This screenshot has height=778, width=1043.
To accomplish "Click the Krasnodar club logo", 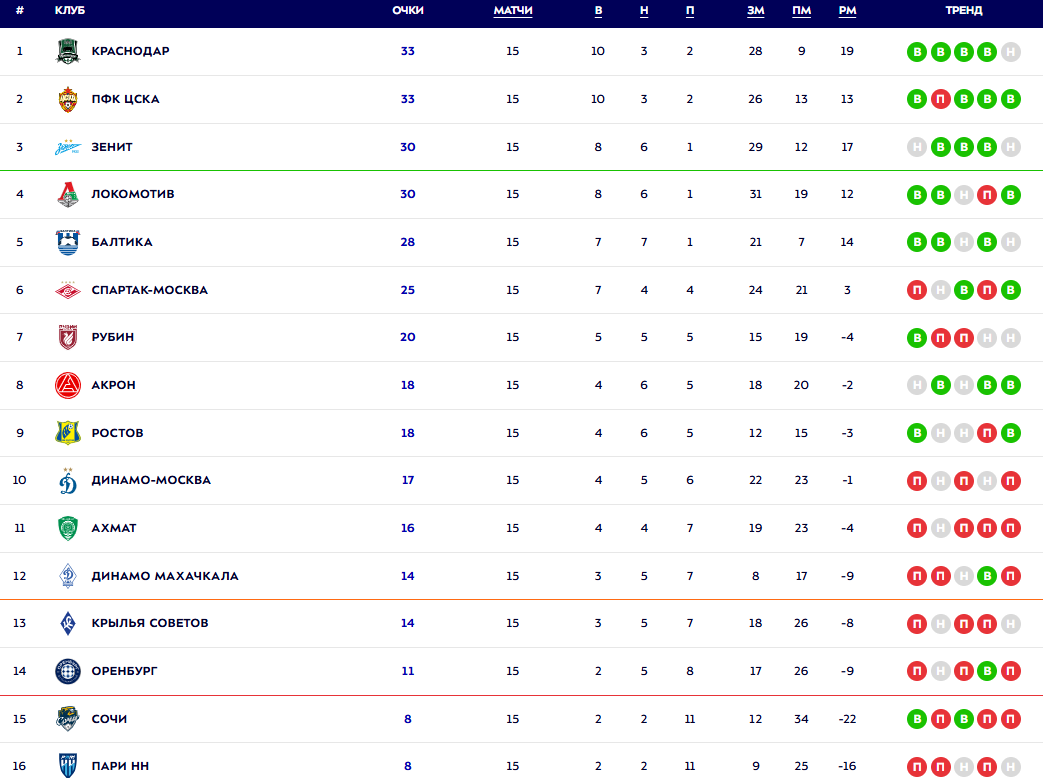I will click(x=67, y=51).
